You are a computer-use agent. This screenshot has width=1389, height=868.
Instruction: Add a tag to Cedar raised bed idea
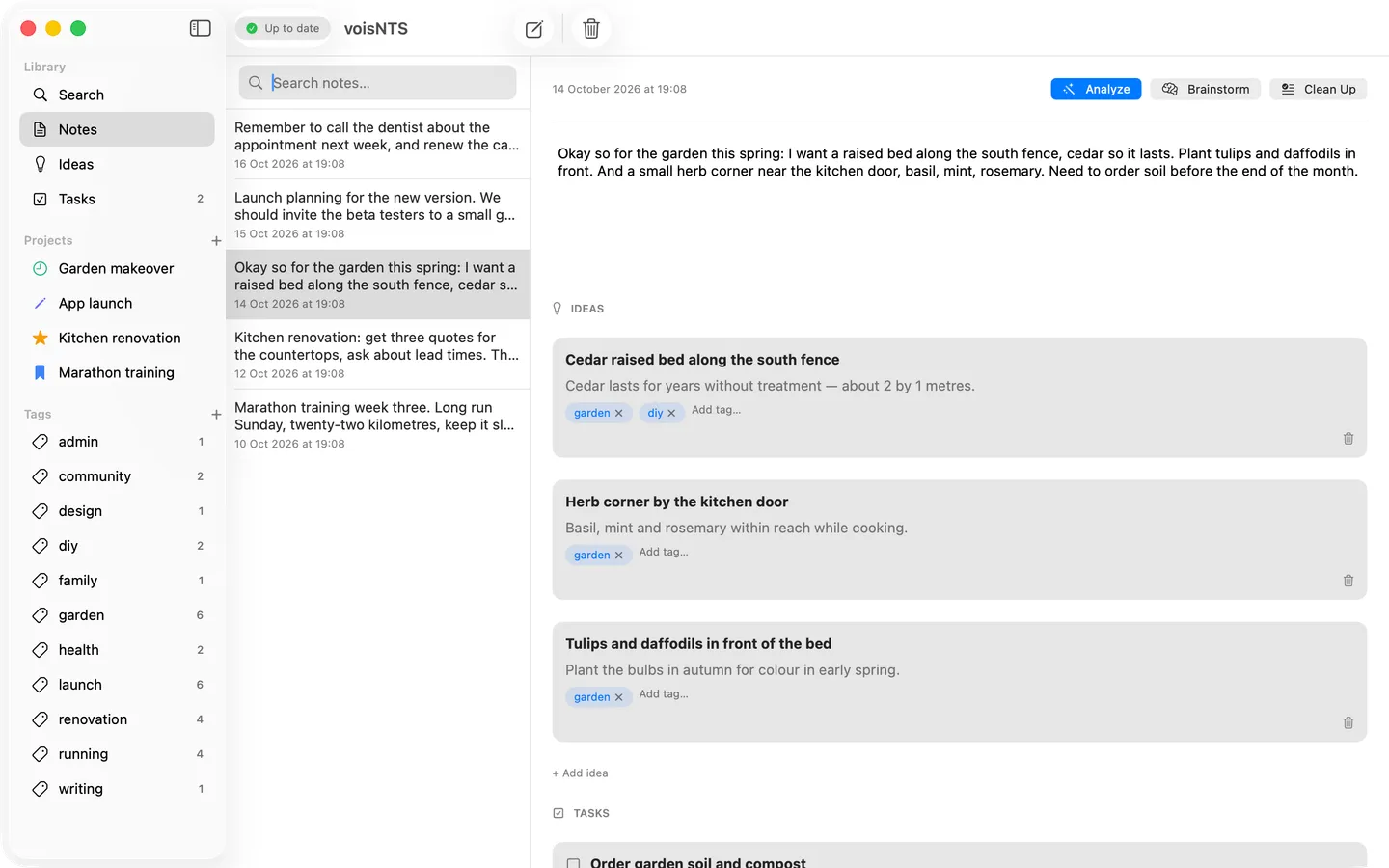(717, 410)
